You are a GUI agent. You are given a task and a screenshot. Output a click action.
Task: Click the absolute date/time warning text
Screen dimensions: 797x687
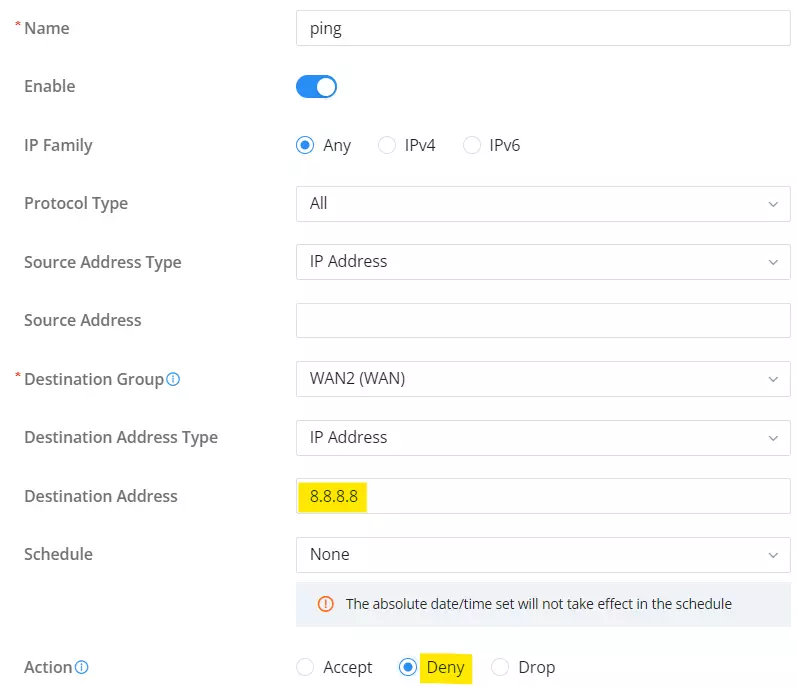pyautogui.click(x=539, y=604)
